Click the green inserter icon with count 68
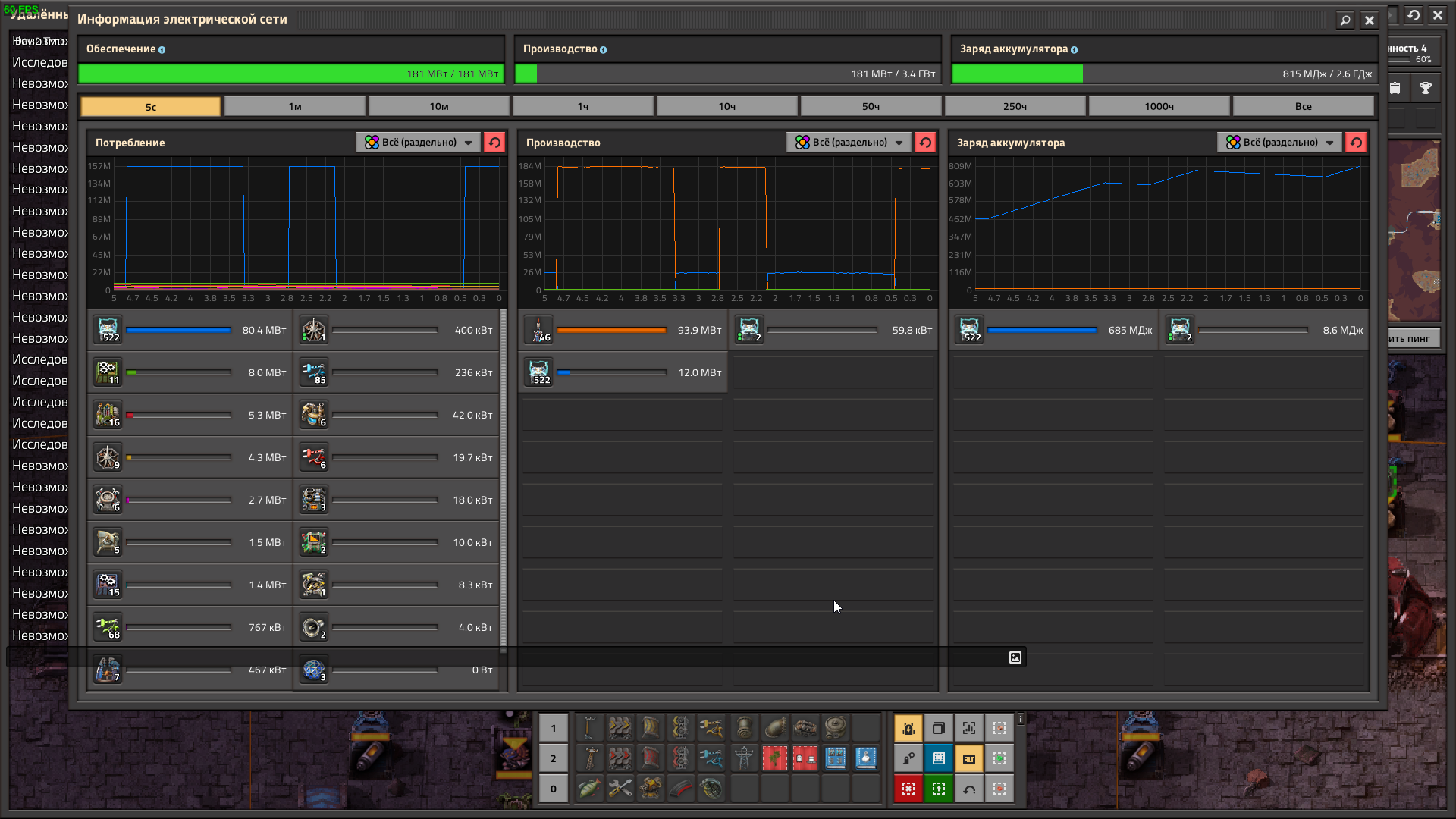The image size is (1456, 819). 108,627
